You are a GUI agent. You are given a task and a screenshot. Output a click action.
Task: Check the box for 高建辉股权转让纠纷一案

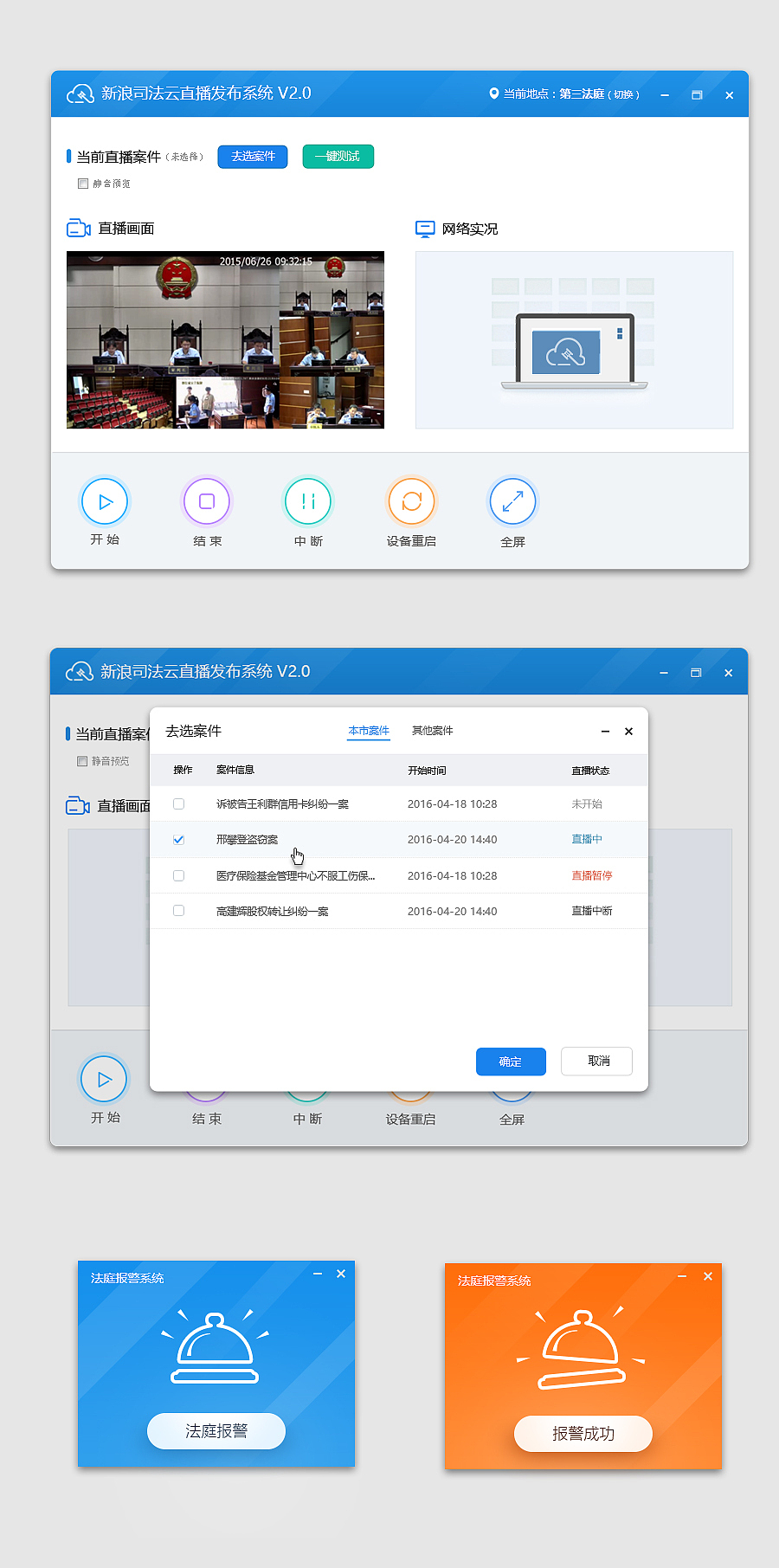coord(178,911)
